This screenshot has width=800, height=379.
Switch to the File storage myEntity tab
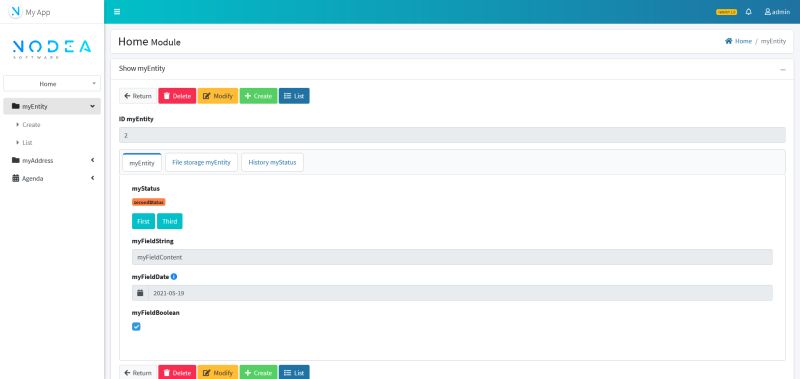[202, 162]
